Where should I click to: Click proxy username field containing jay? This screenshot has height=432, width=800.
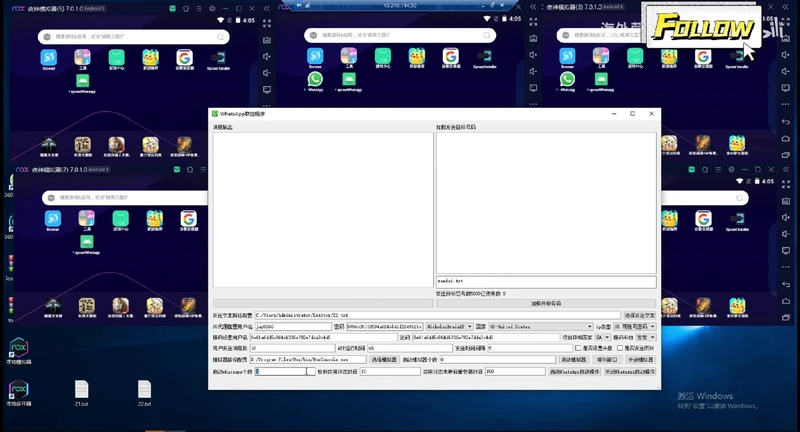coord(293,326)
